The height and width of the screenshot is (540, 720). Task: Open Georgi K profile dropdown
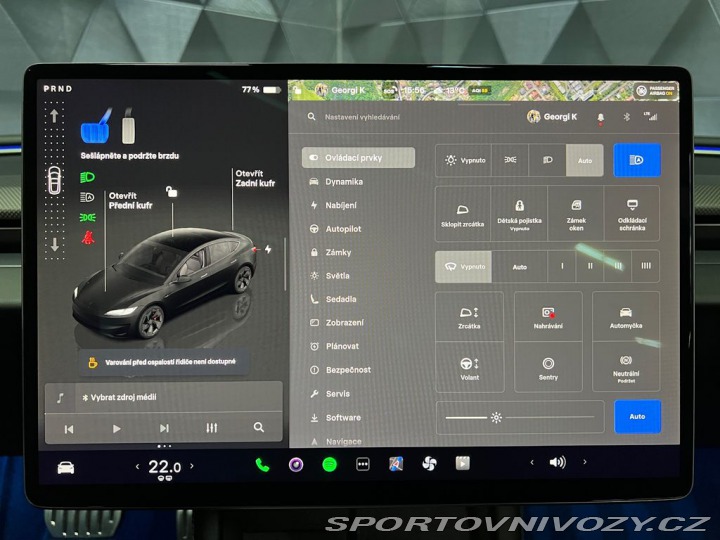tap(552, 117)
